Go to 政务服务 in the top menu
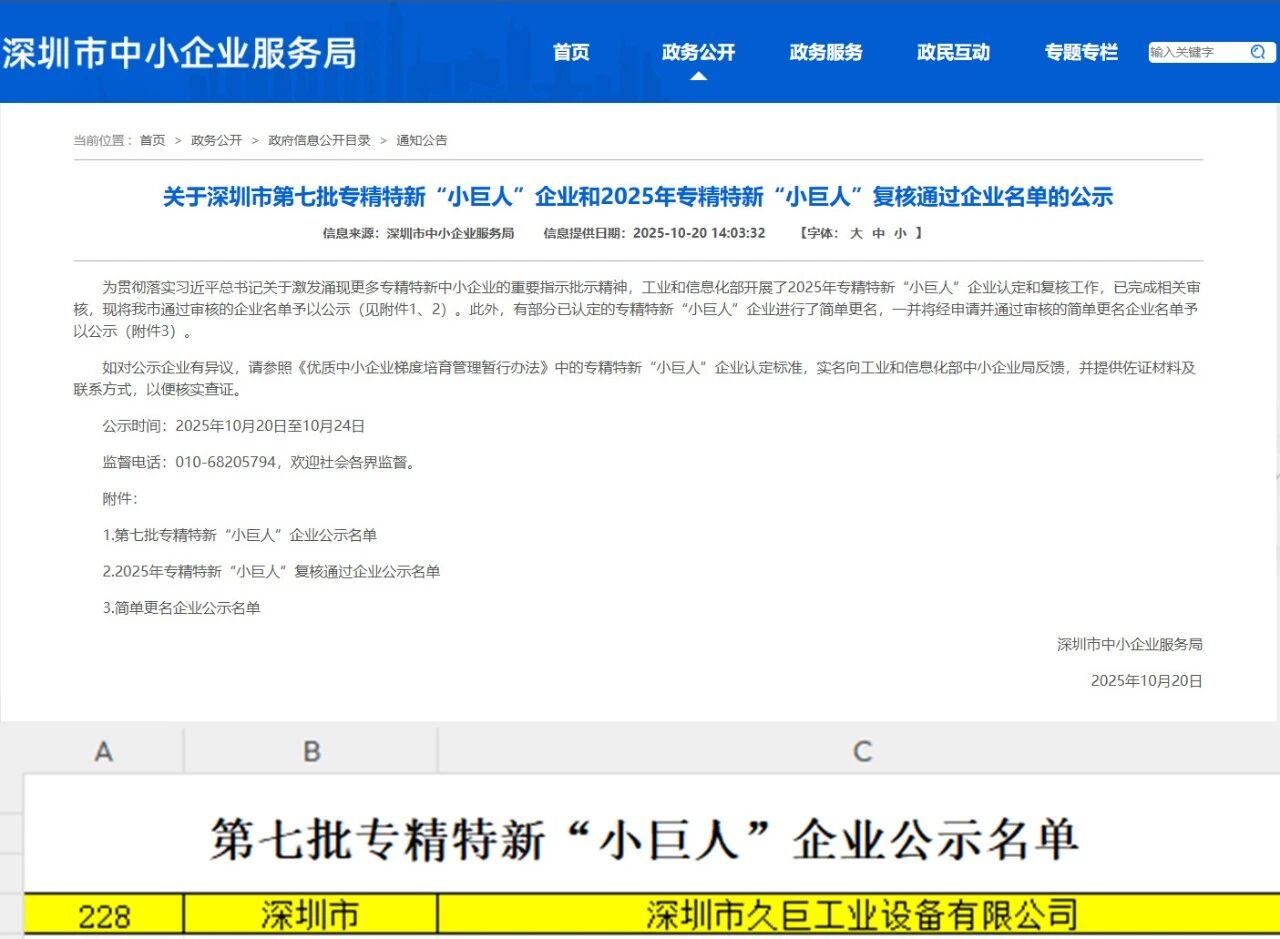This screenshot has width=1280, height=939. 825,52
